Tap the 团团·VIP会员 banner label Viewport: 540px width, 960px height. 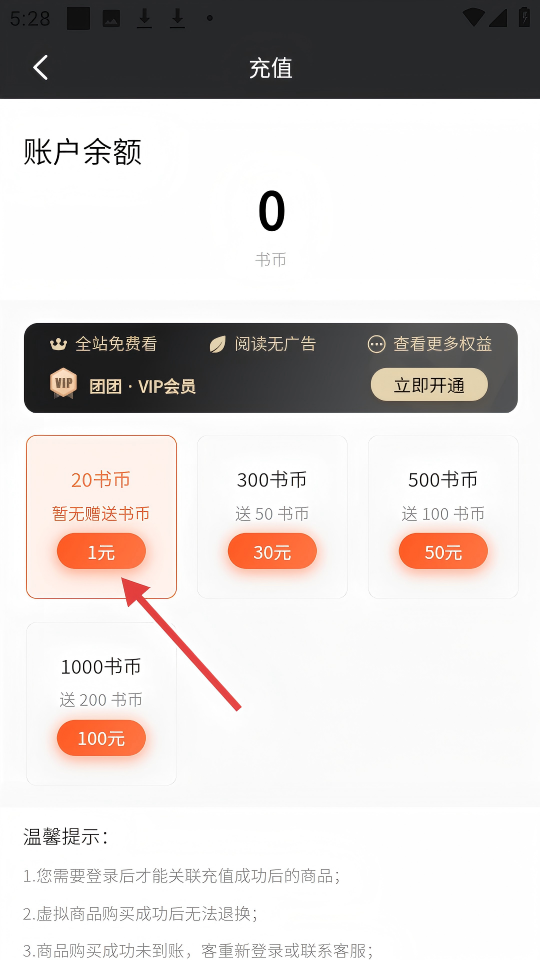coord(142,386)
